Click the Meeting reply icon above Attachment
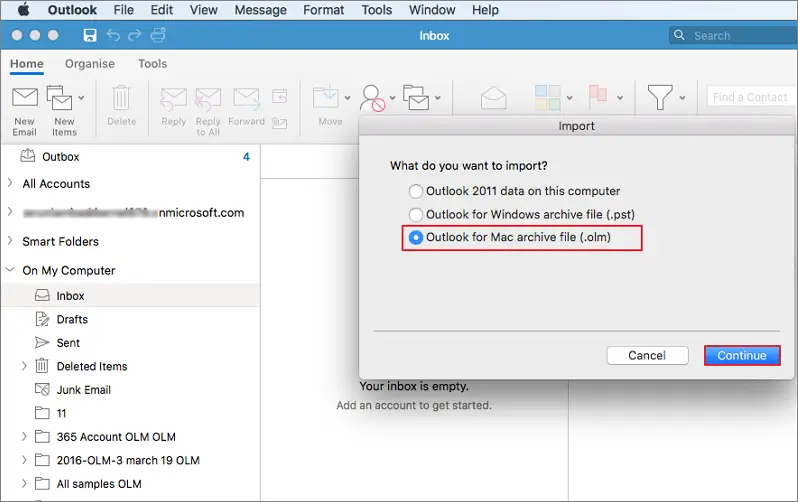 [279, 96]
